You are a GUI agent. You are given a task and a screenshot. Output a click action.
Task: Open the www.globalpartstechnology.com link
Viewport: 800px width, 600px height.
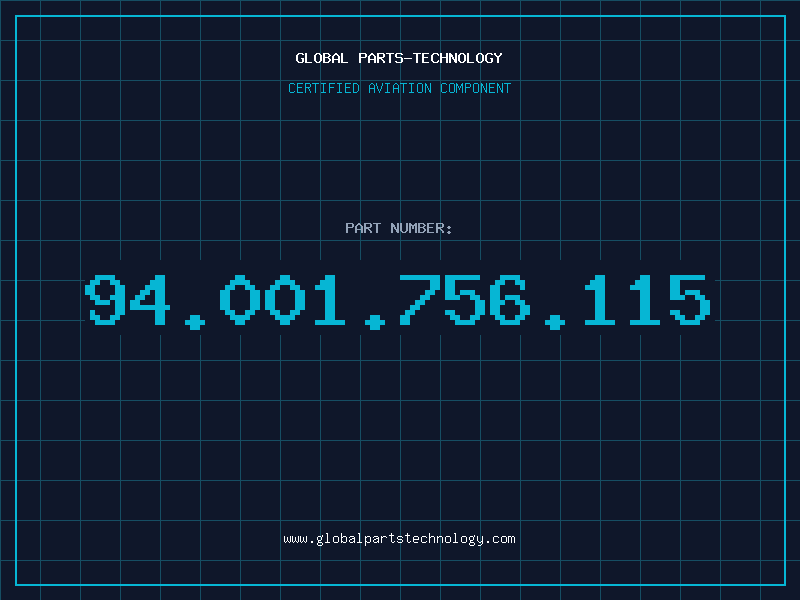pos(399,539)
